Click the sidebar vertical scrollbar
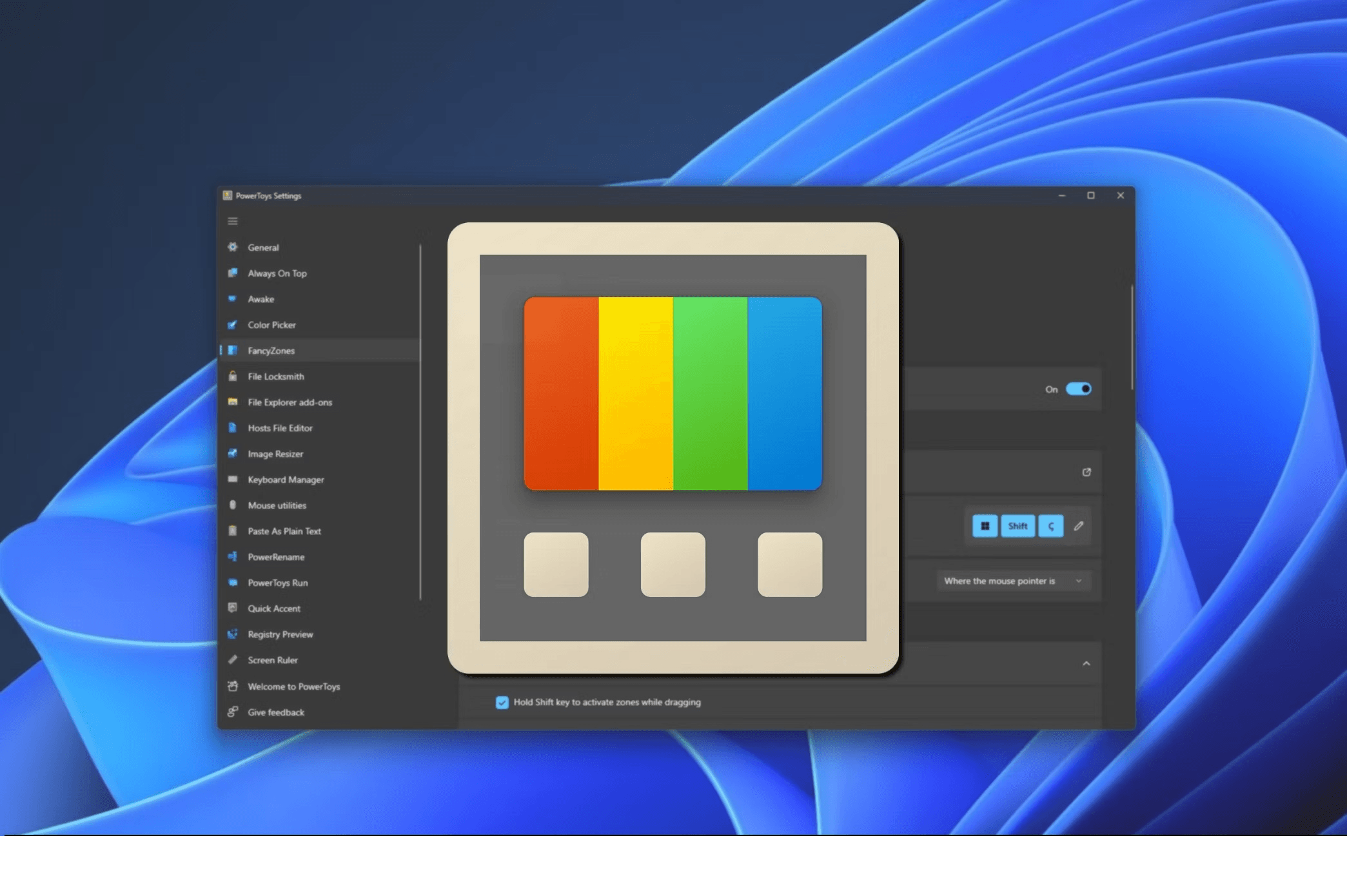The width and height of the screenshot is (1347, 896). 420,422
